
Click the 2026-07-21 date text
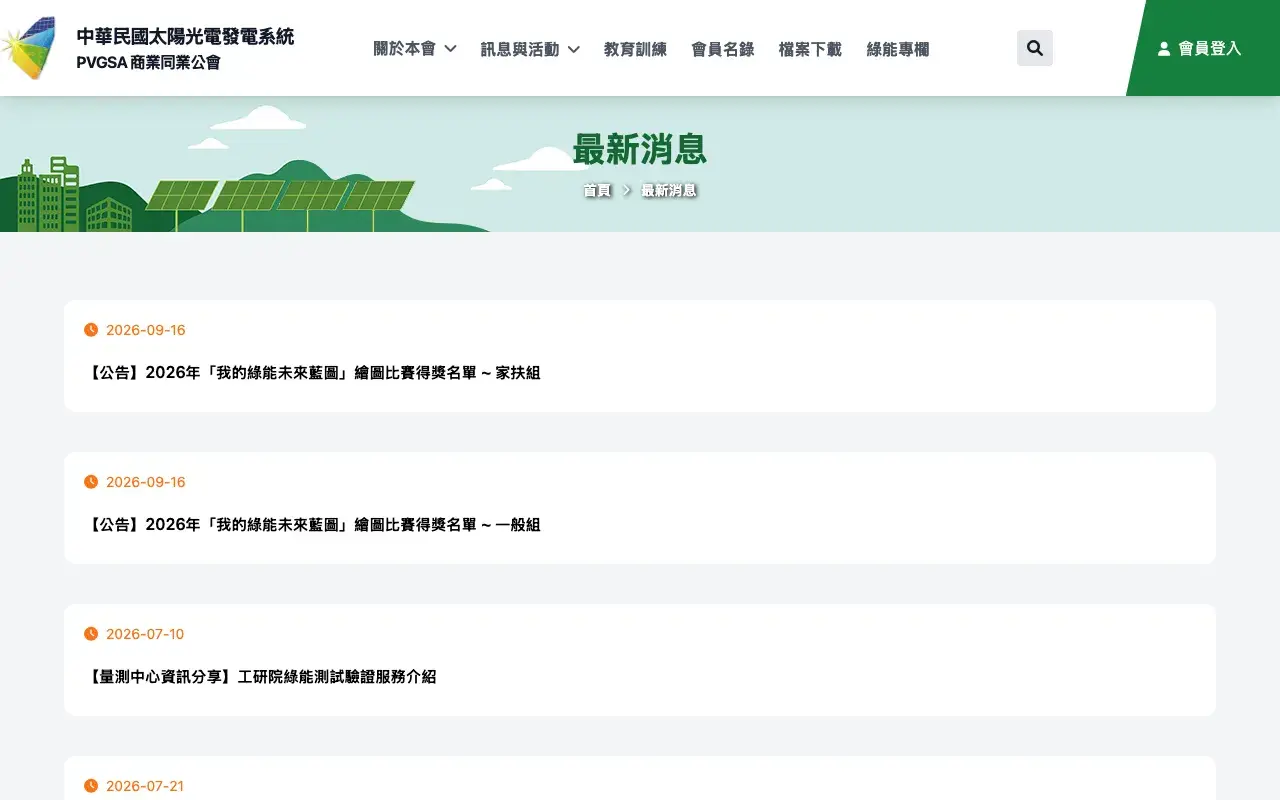(x=145, y=786)
